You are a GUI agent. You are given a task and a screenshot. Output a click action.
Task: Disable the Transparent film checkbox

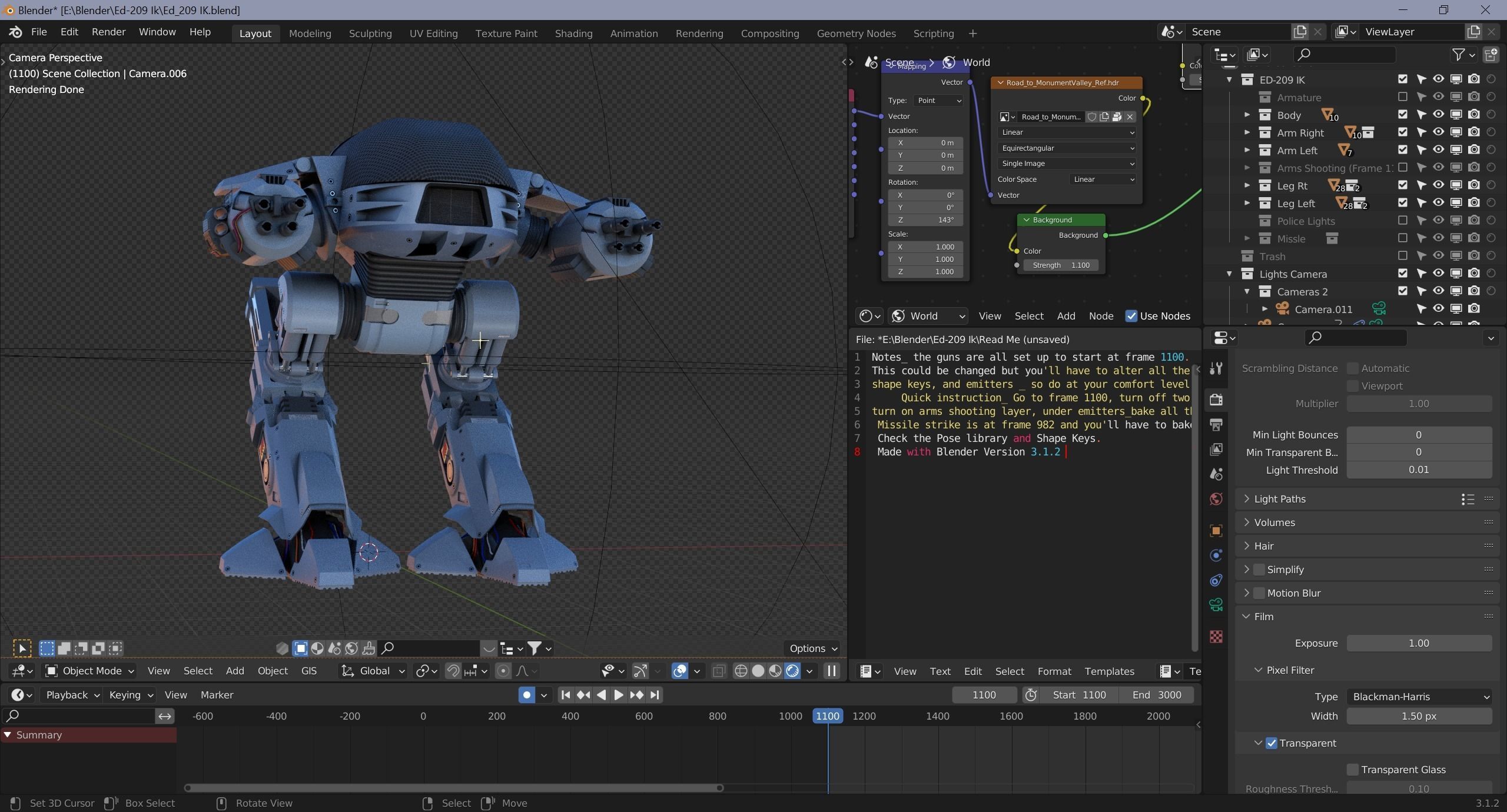click(1272, 743)
